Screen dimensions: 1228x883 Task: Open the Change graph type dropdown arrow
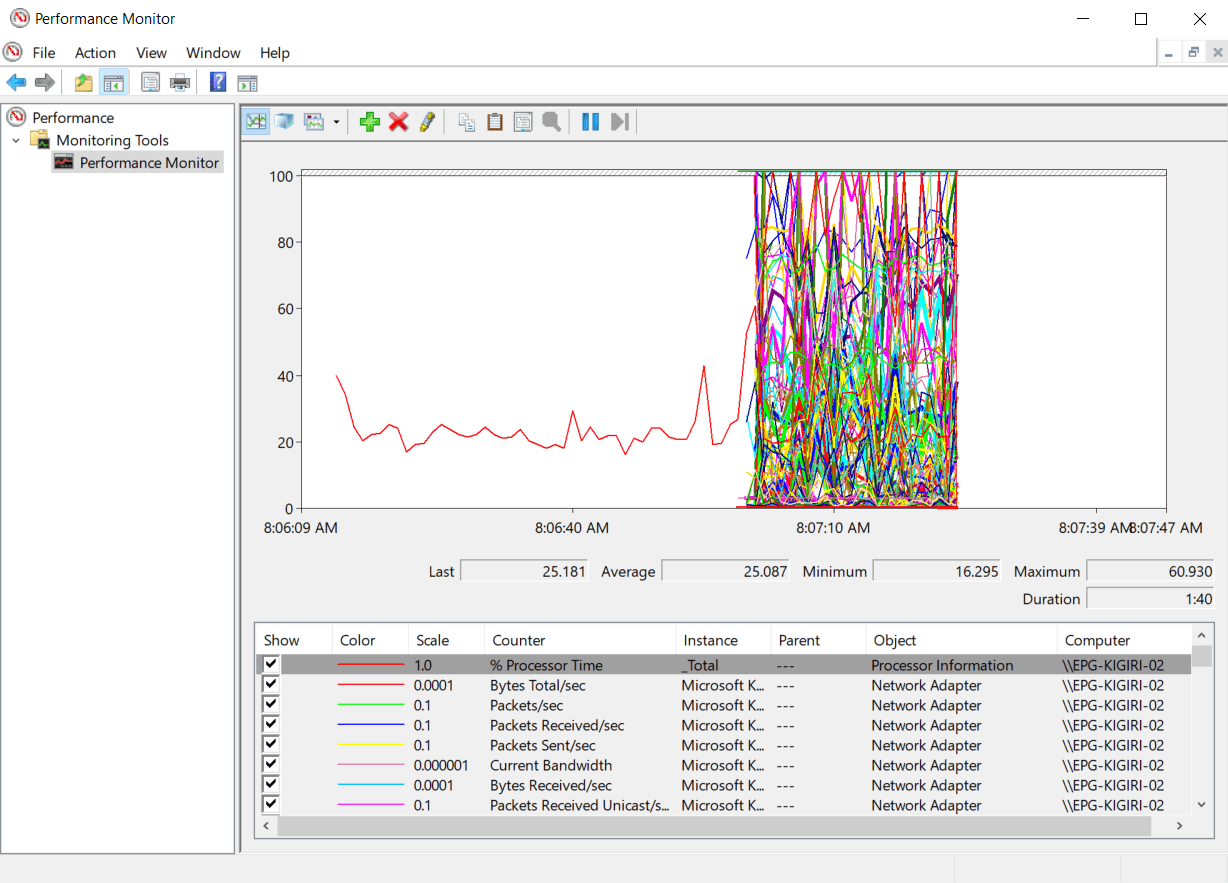(336, 122)
